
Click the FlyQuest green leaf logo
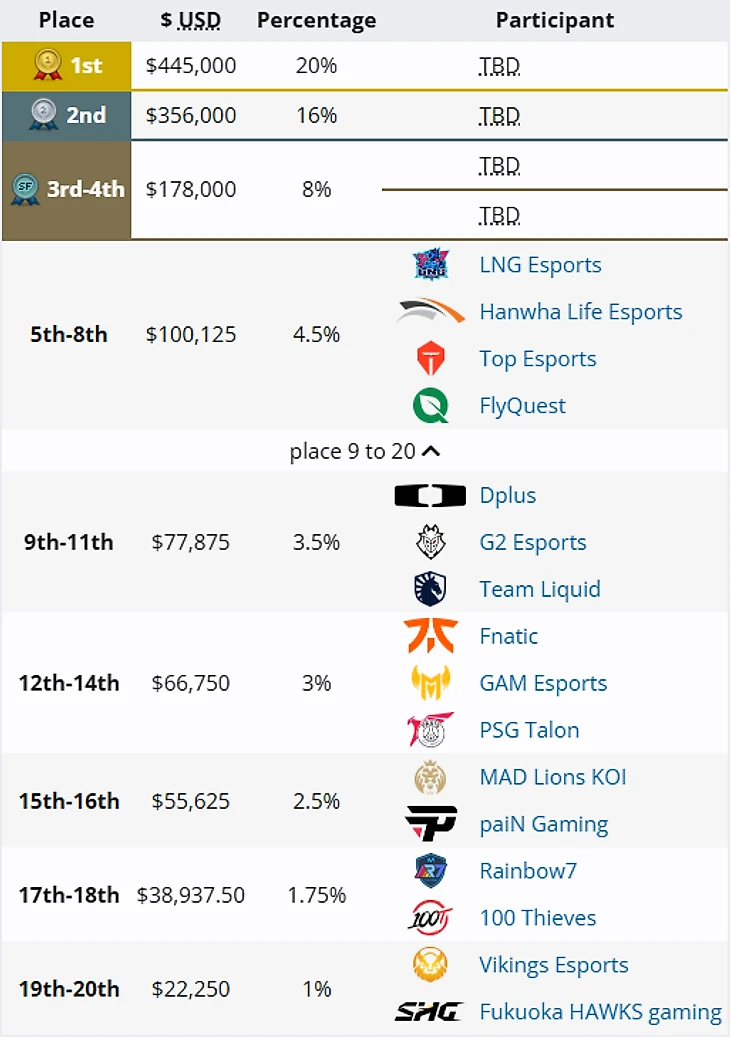[x=431, y=406]
